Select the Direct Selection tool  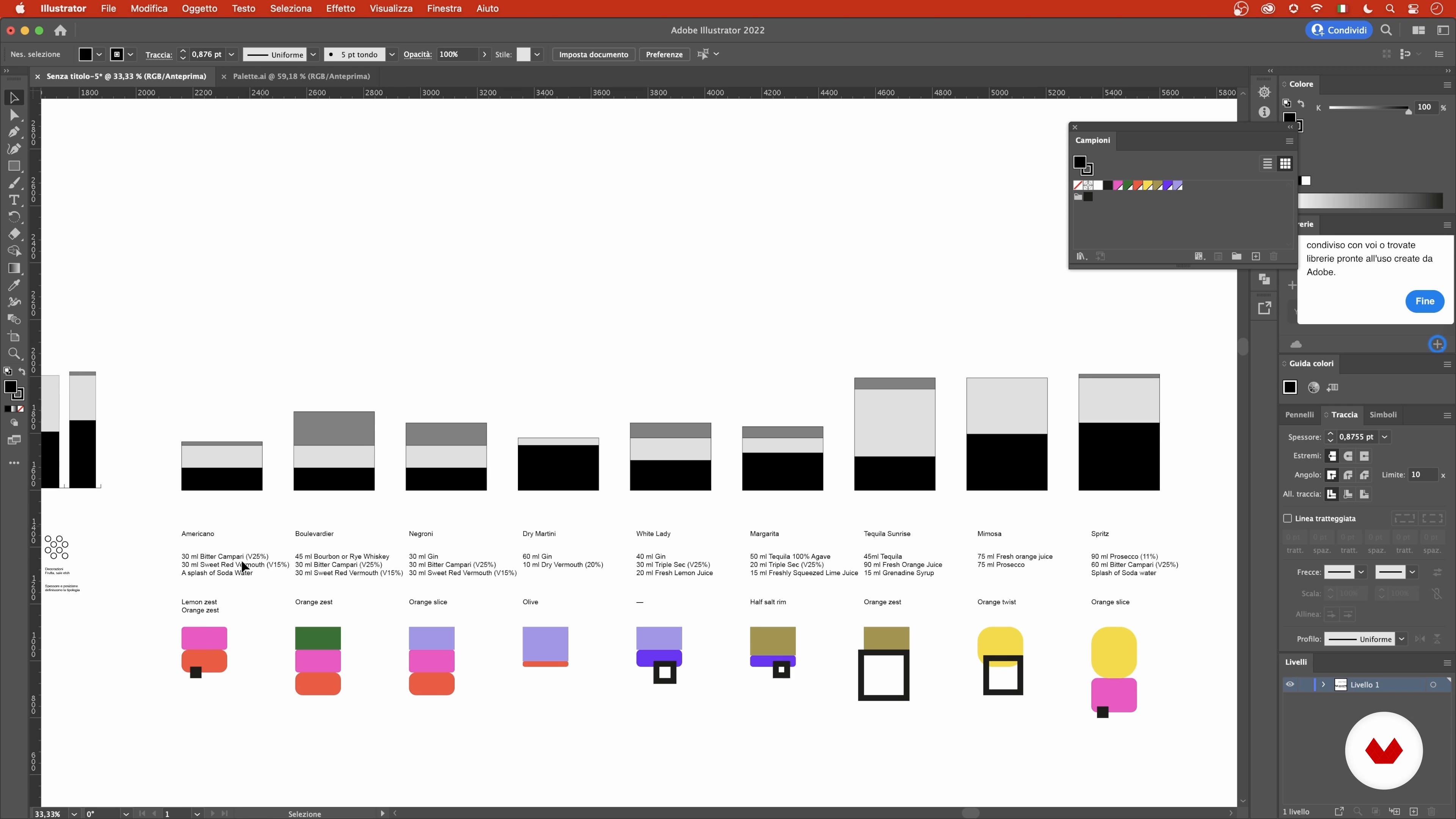click(14, 115)
